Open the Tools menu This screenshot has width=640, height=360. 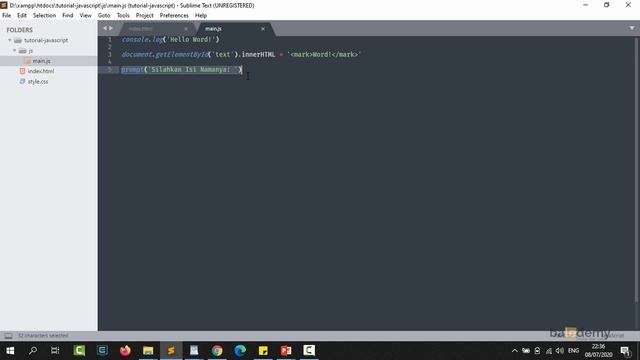pos(123,16)
